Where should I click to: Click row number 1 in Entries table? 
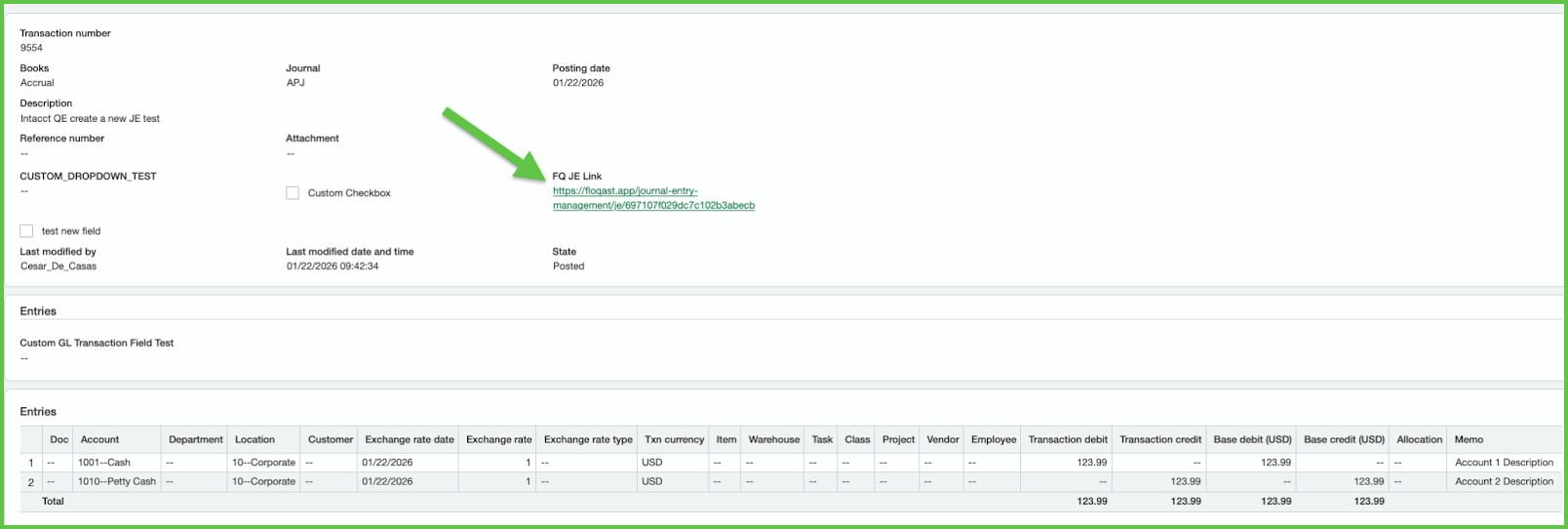[31, 463]
